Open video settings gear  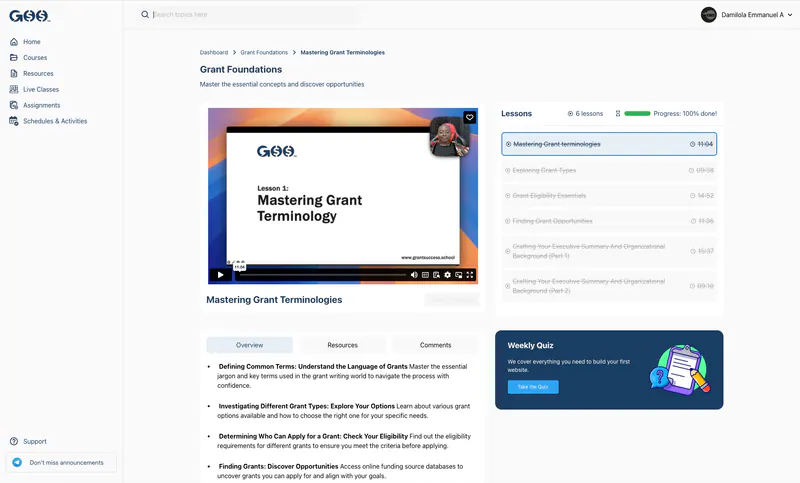[447, 275]
